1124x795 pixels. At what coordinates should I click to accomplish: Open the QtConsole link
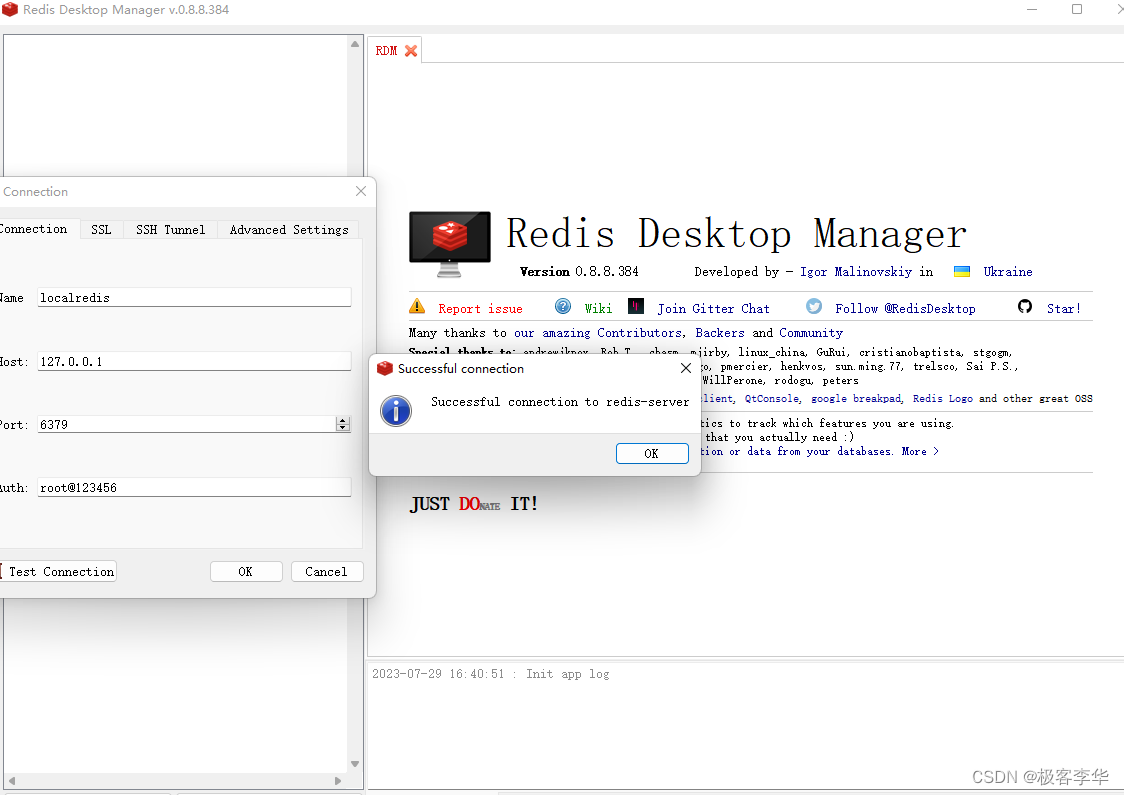pos(771,399)
